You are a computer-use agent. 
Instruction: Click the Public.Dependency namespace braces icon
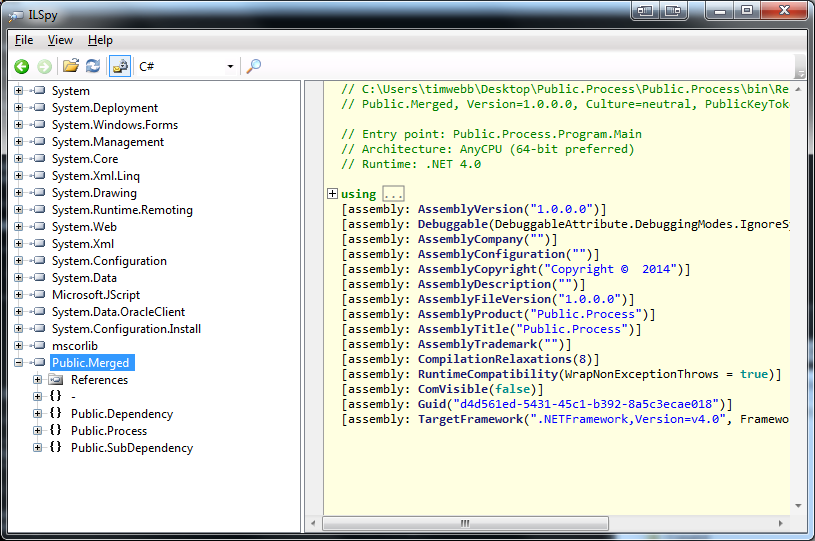[x=56, y=414]
